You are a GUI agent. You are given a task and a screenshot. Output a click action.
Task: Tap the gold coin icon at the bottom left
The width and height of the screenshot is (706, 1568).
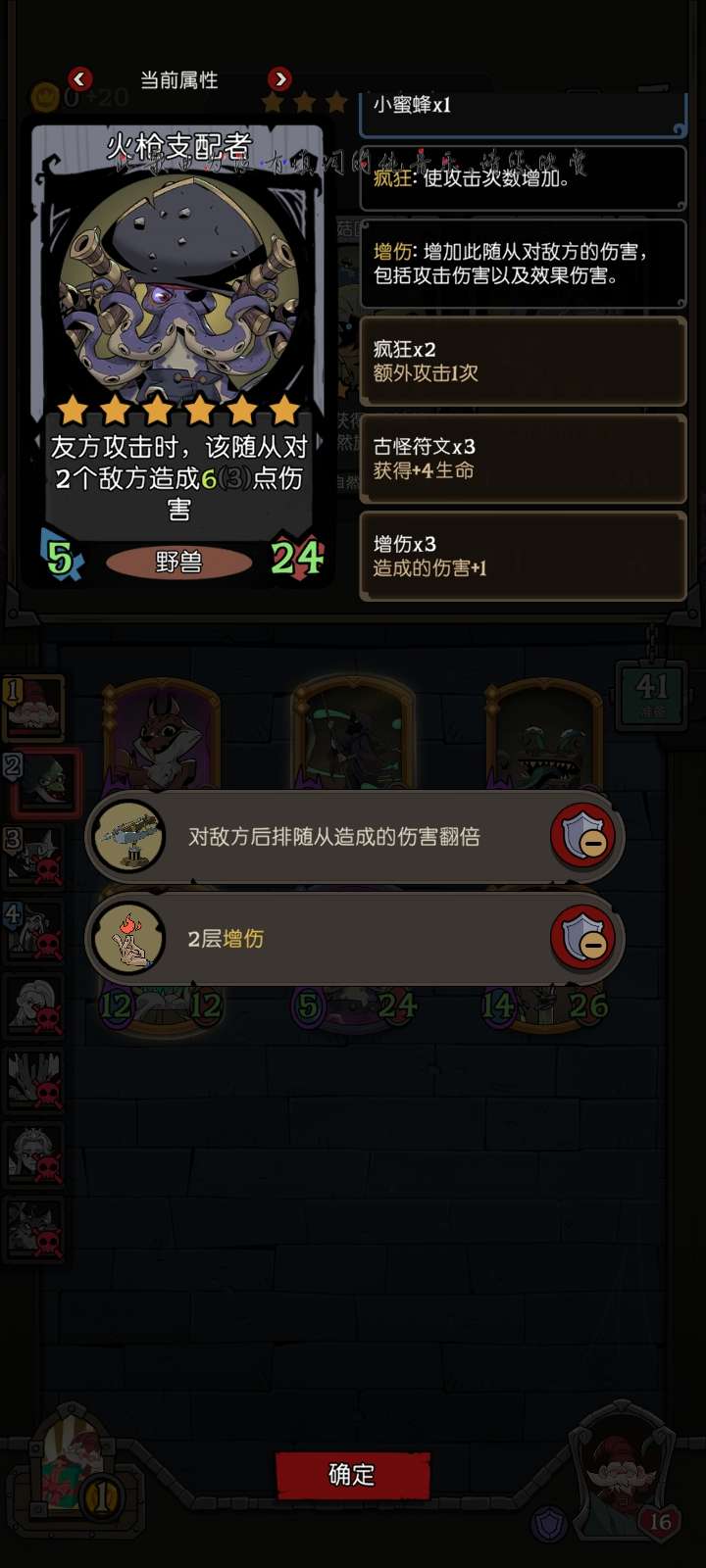click(100, 1496)
